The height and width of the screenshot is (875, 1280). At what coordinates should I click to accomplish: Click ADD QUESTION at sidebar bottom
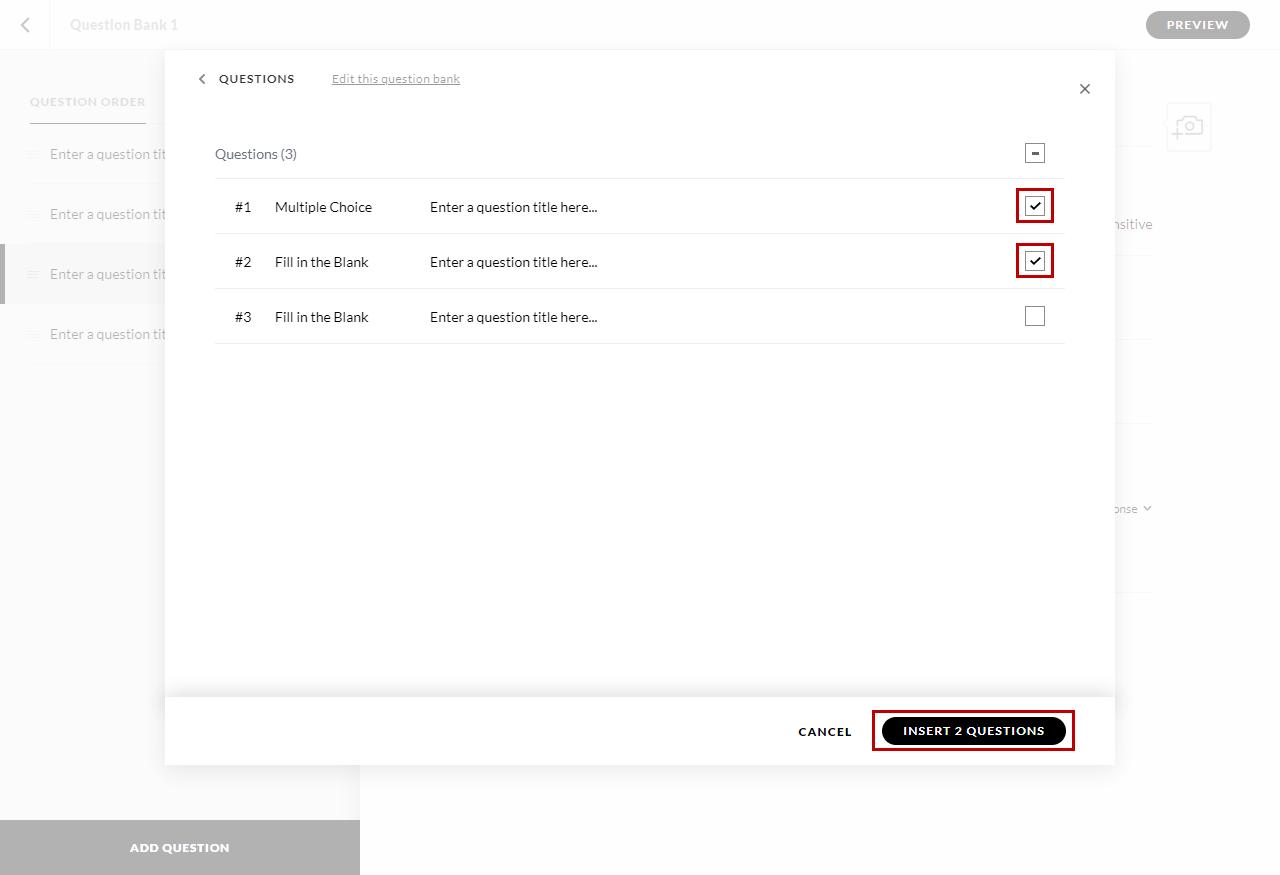point(180,848)
